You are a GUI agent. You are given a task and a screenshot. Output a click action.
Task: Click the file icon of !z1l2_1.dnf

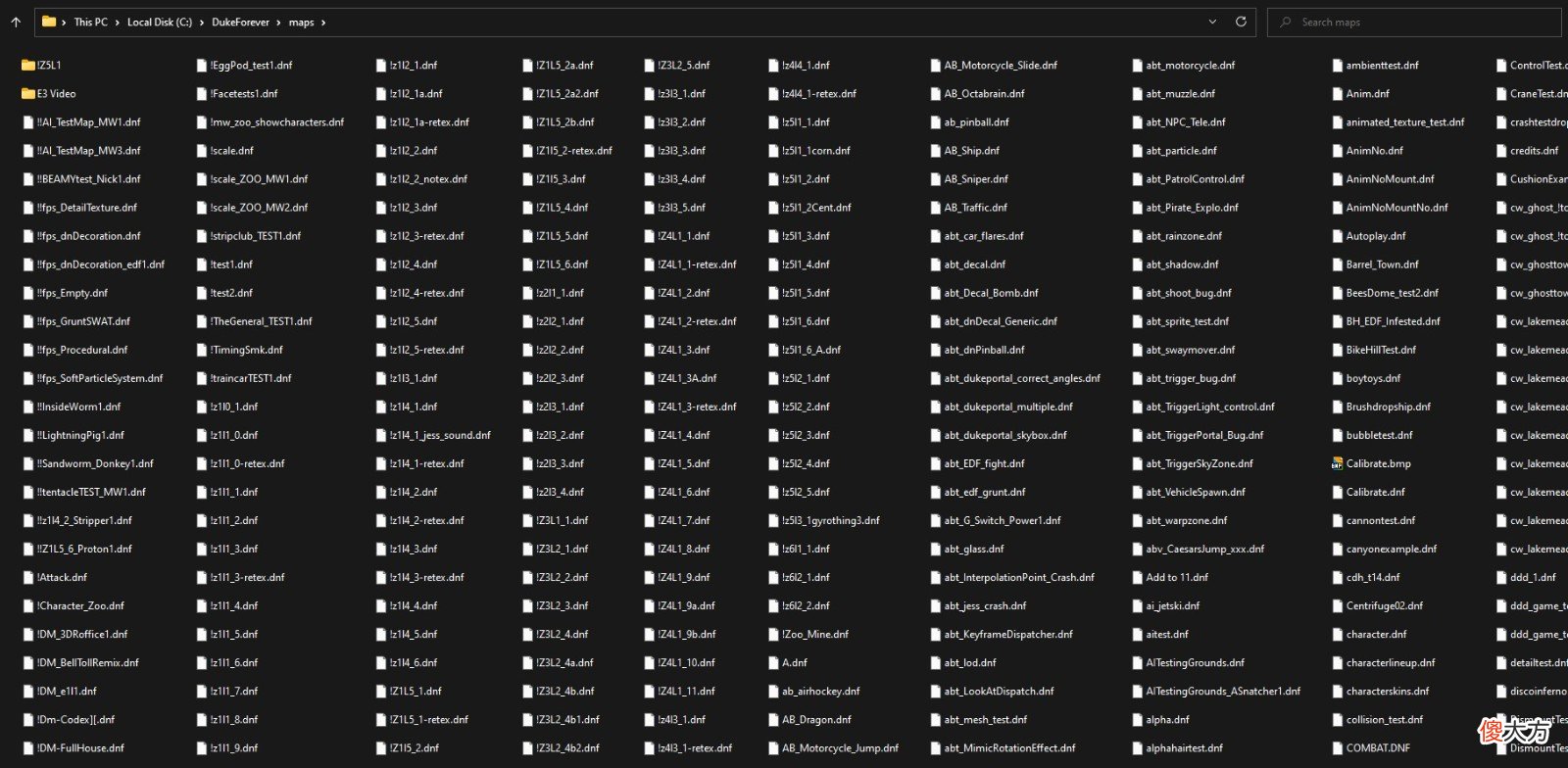point(381,66)
